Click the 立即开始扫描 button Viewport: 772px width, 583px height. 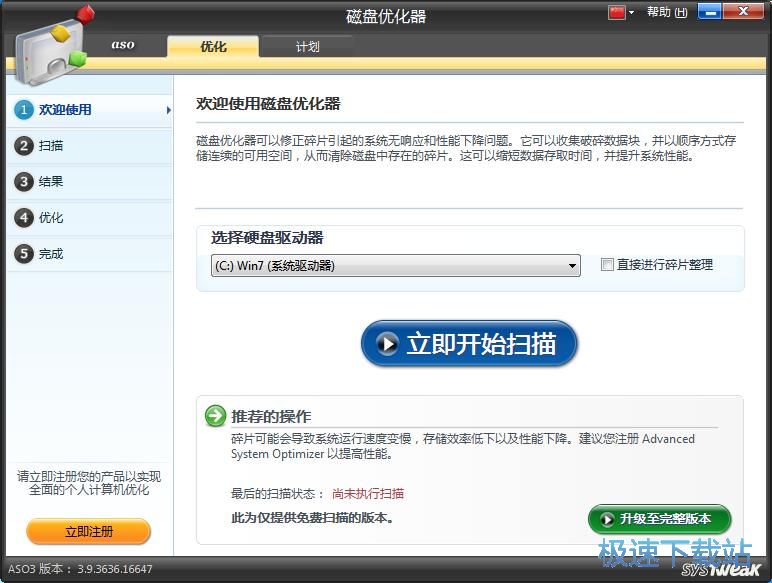469,343
